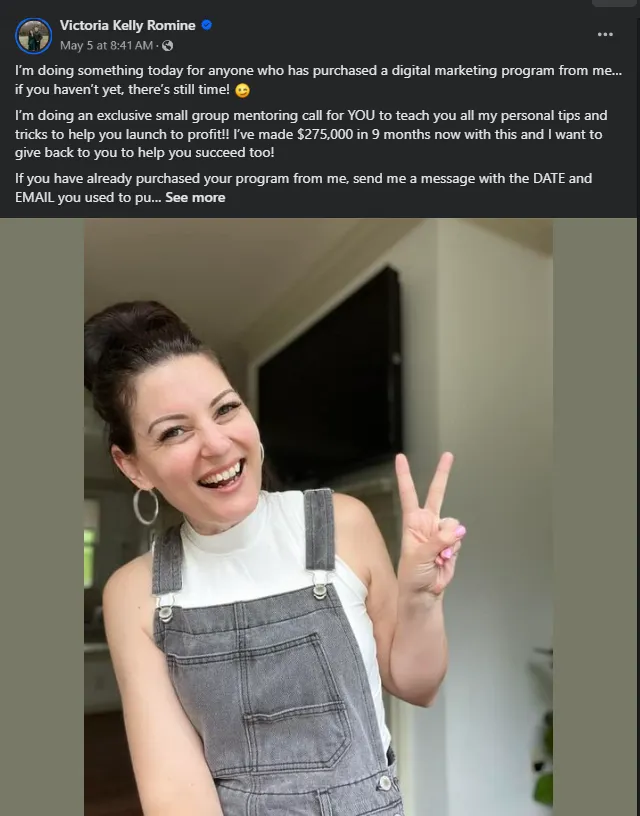The height and width of the screenshot is (816, 640).
Task: Open Victoria Kelly Romine's profile name link
Action: pos(127,25)
